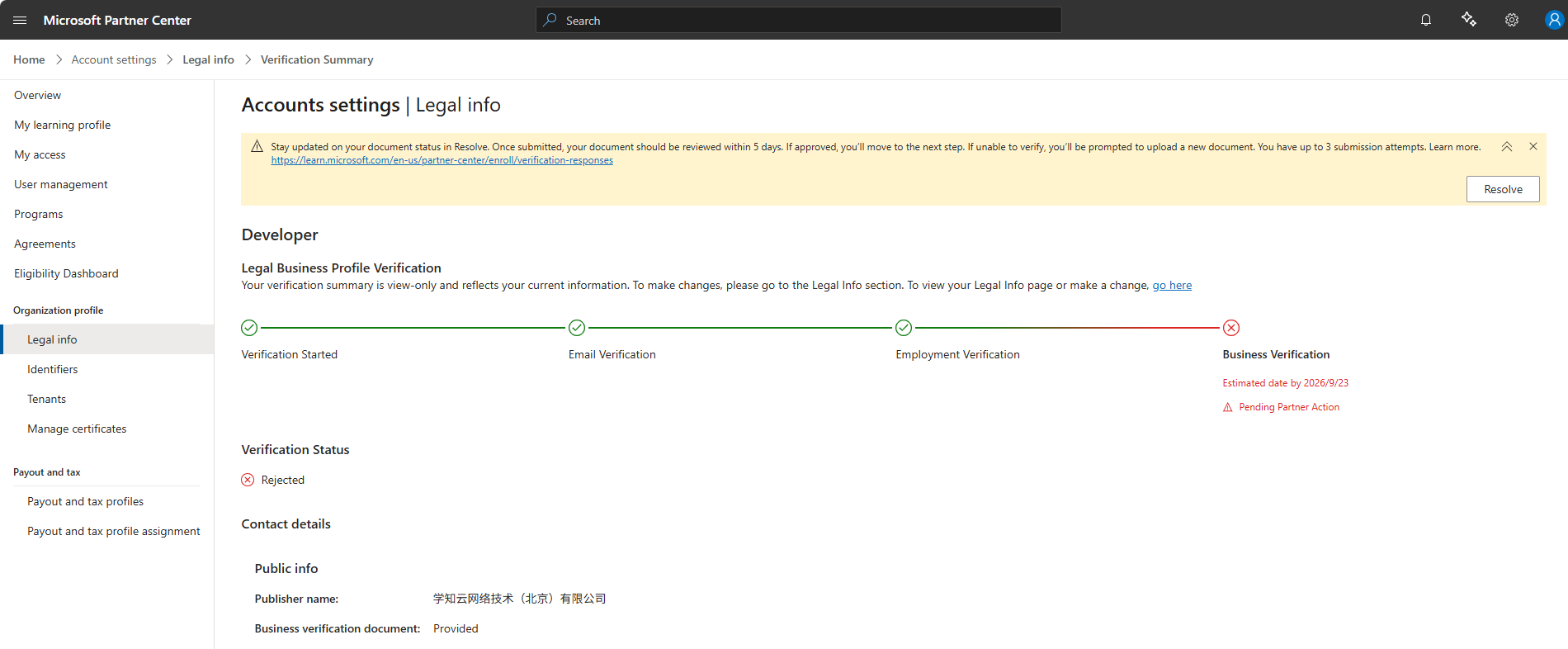Follow the 'go here' link
Image resolution: width=1568 pixels, height=649 pixels.
coord(1172,285)
